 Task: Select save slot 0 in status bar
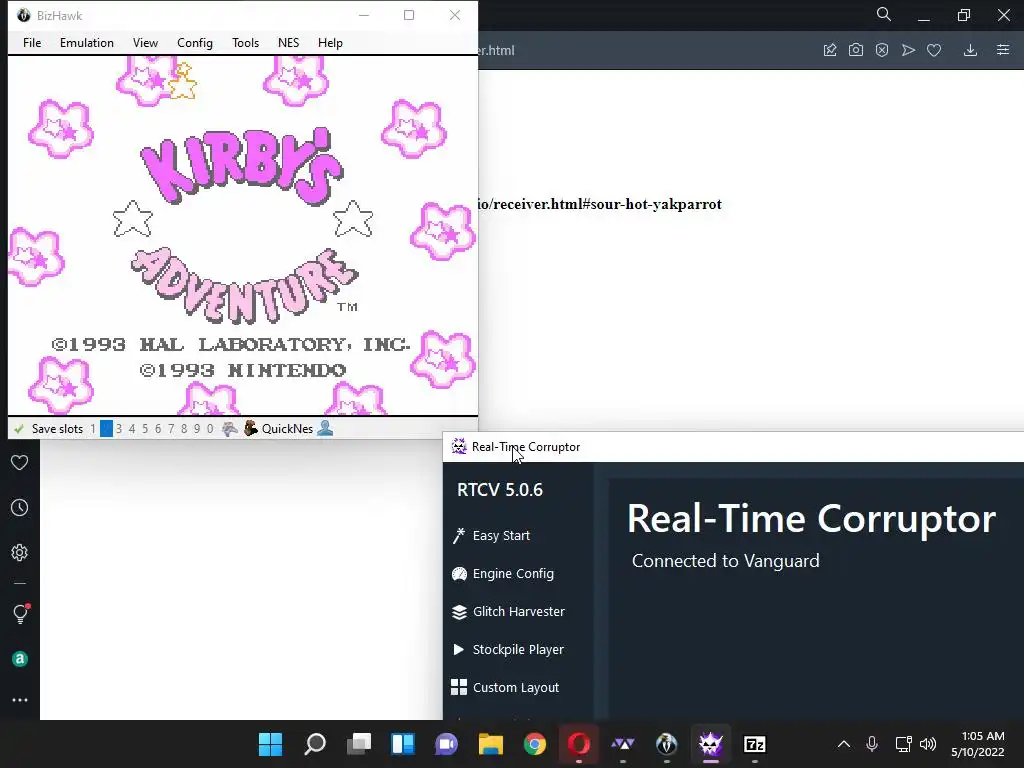pyautogui.click(x=210, y=429)
